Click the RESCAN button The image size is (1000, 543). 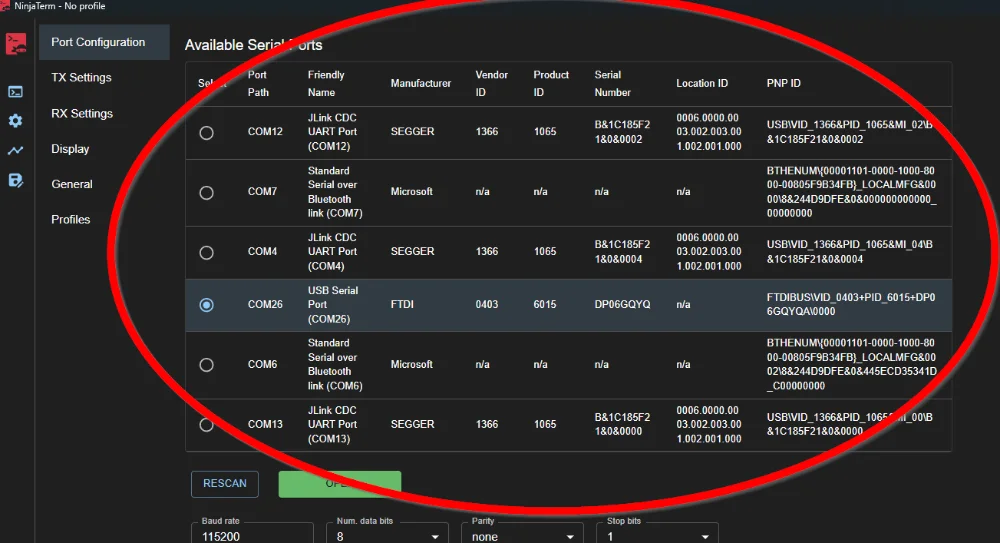[x=225, y=484]
